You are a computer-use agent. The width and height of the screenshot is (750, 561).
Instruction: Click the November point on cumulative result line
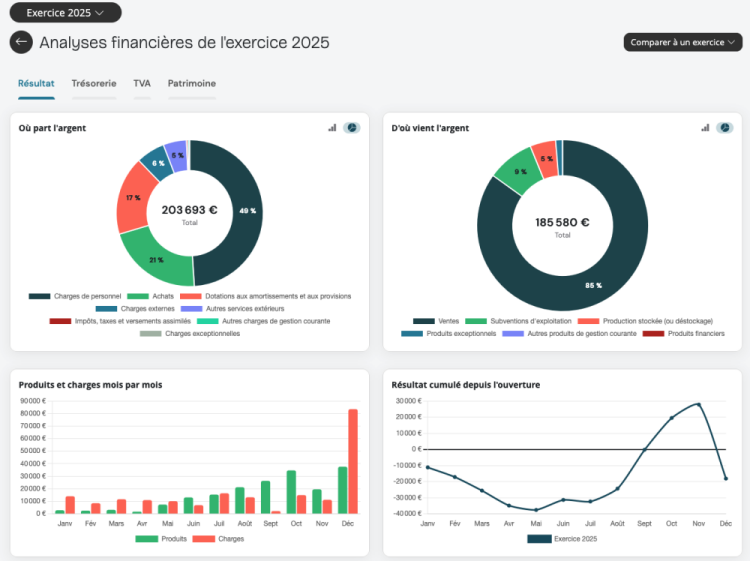click(698, 405)
